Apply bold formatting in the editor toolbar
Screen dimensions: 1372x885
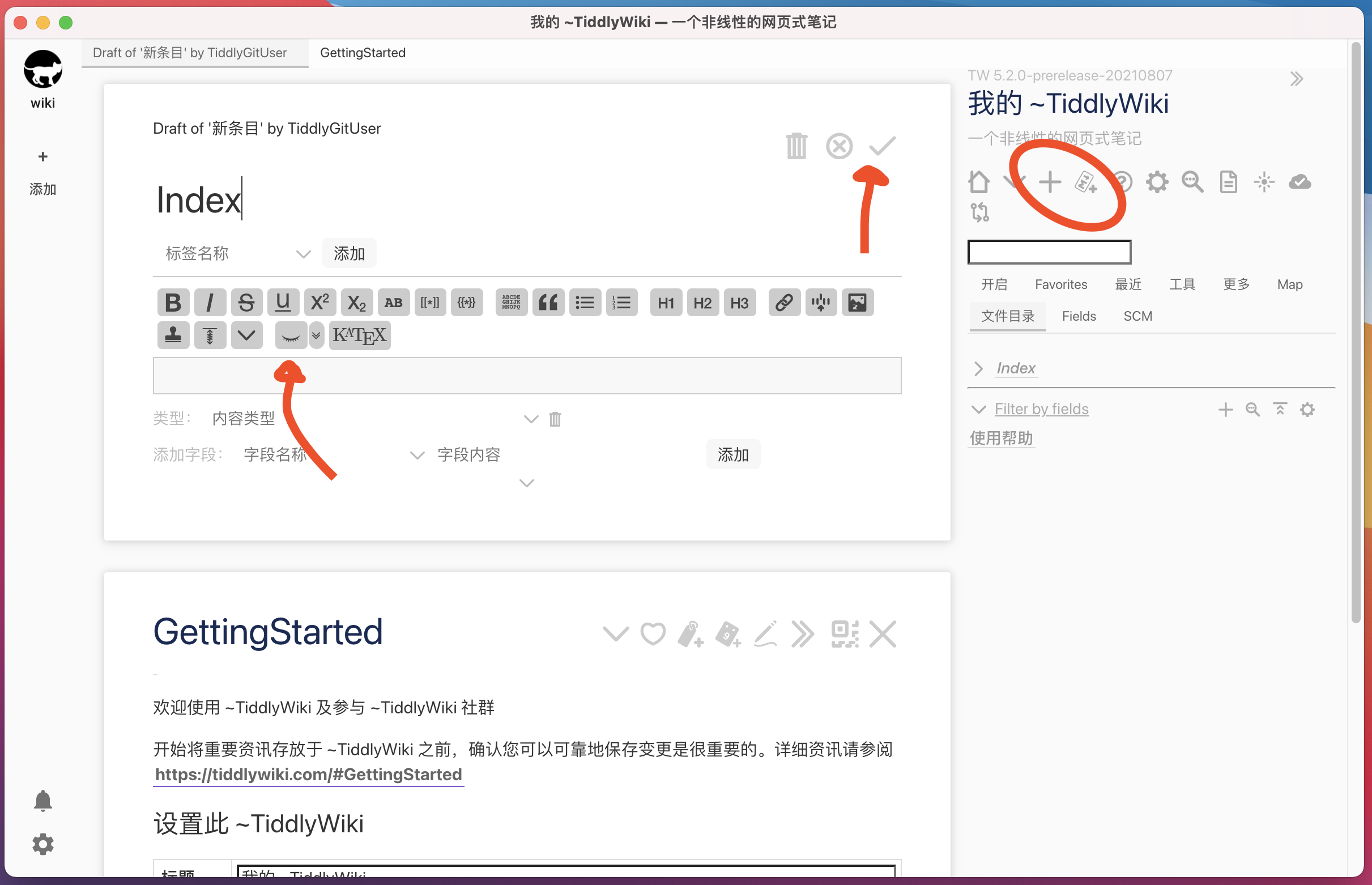point(173,303)
